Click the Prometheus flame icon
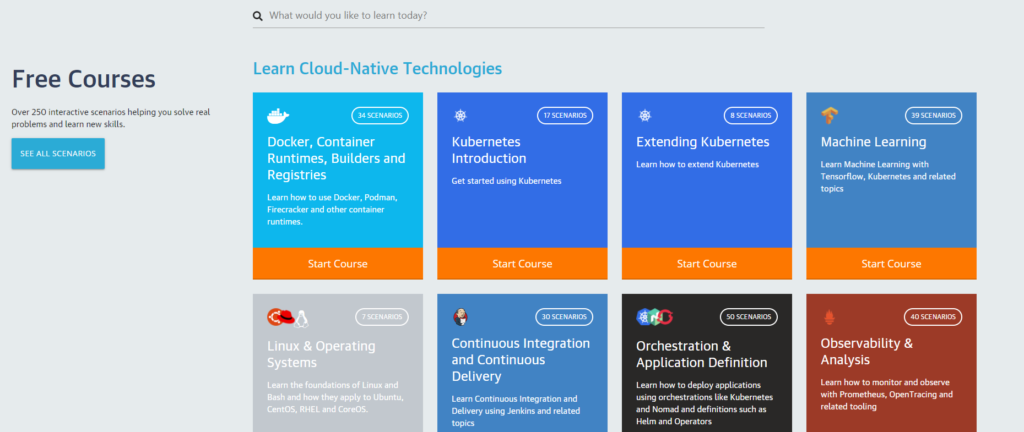This screenshot has width=1024, height=432. [829, 318]
